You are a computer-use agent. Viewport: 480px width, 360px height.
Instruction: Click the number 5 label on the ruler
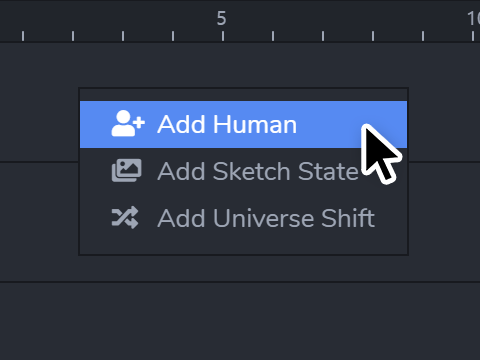click(x=222, y=18)
